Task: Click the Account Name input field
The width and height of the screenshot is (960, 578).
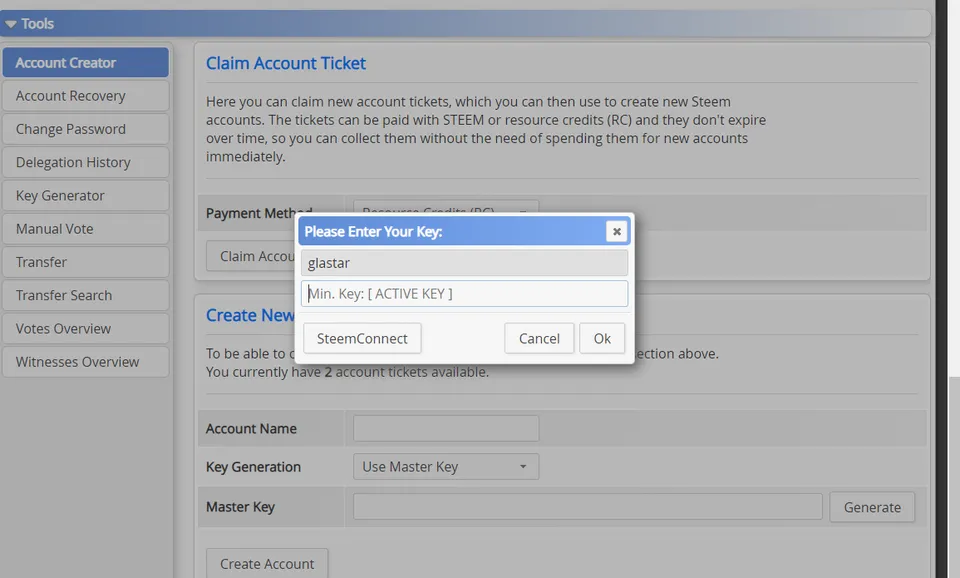Action: tap(446, 429)
